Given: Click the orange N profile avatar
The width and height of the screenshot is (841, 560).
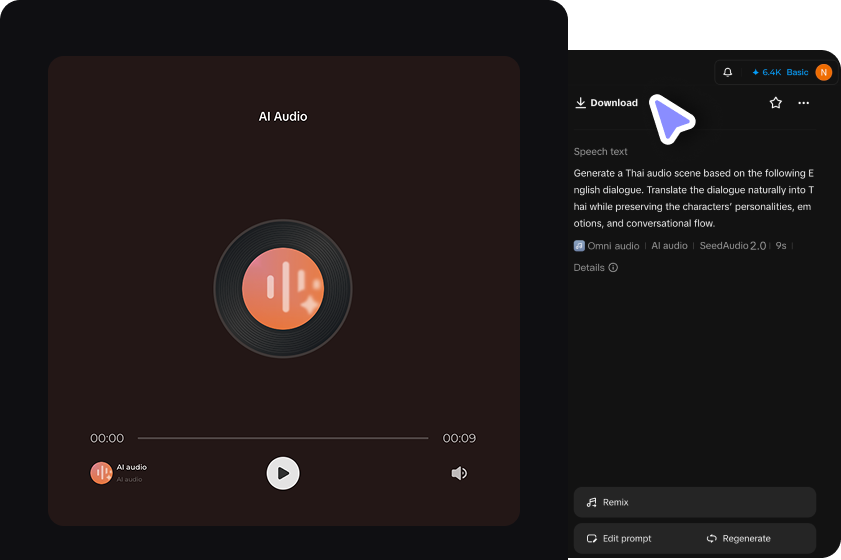Looking at the screenshot, I should tap(823, 72).
